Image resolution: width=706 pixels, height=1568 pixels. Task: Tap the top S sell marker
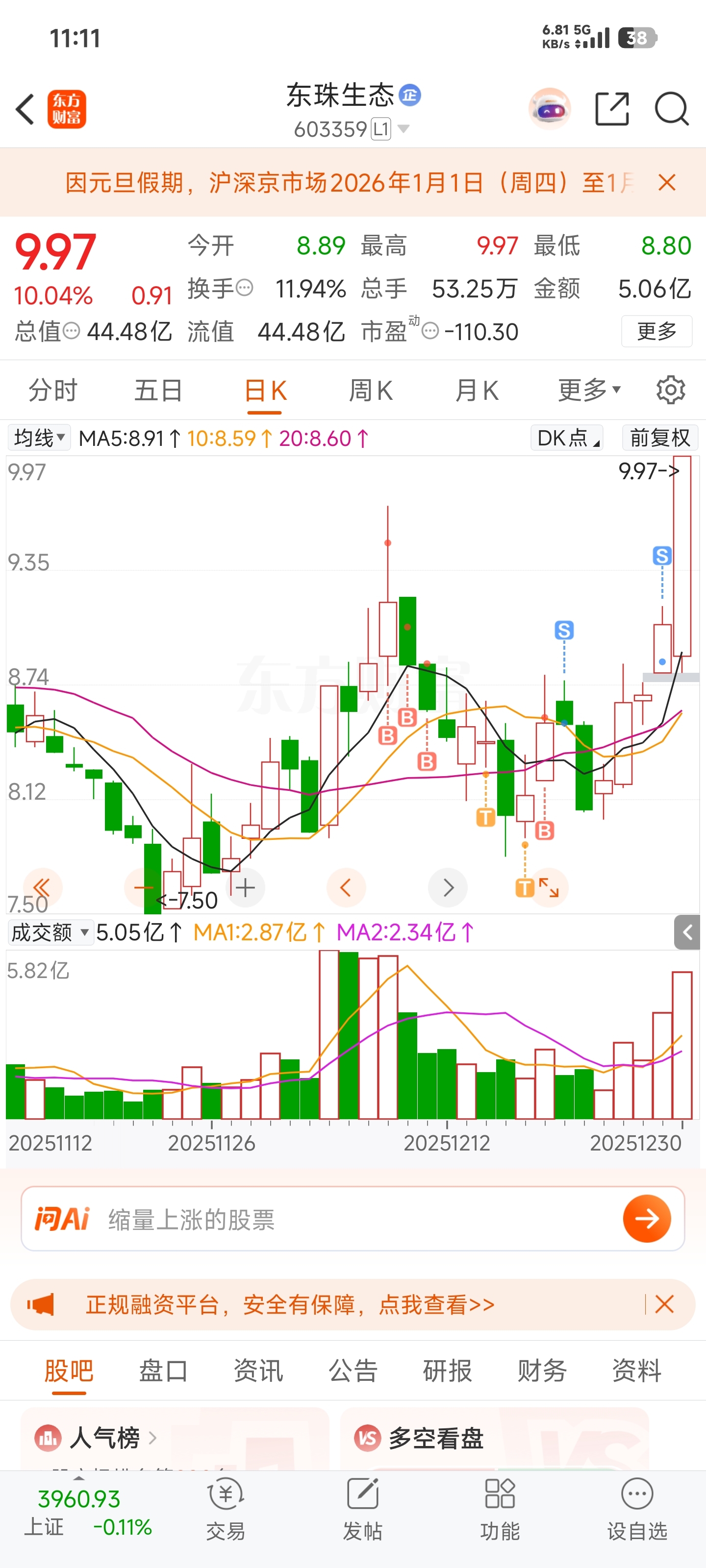[662, 555]
